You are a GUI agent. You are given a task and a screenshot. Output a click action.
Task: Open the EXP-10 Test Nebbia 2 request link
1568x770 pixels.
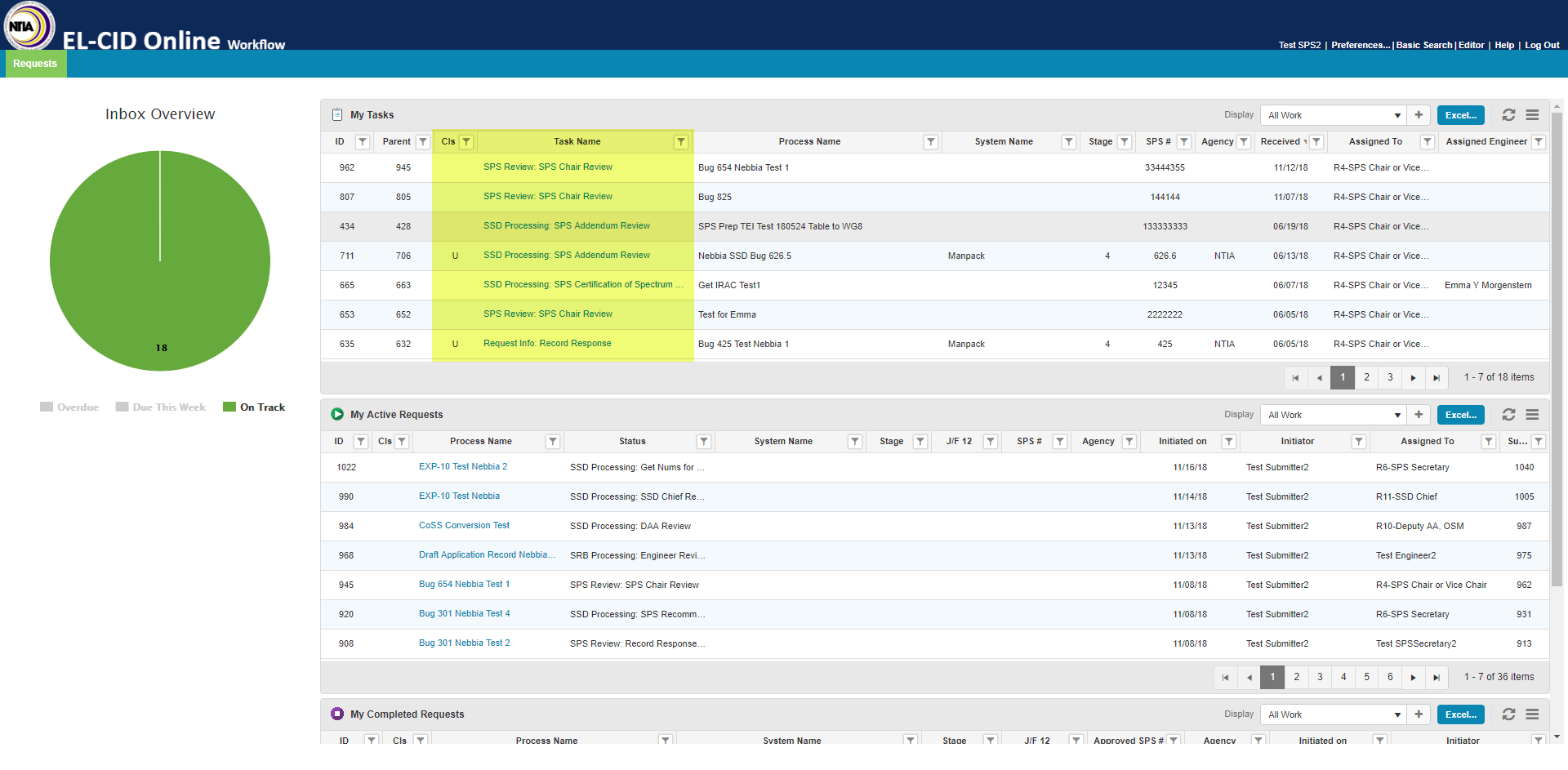click(463, 467)
